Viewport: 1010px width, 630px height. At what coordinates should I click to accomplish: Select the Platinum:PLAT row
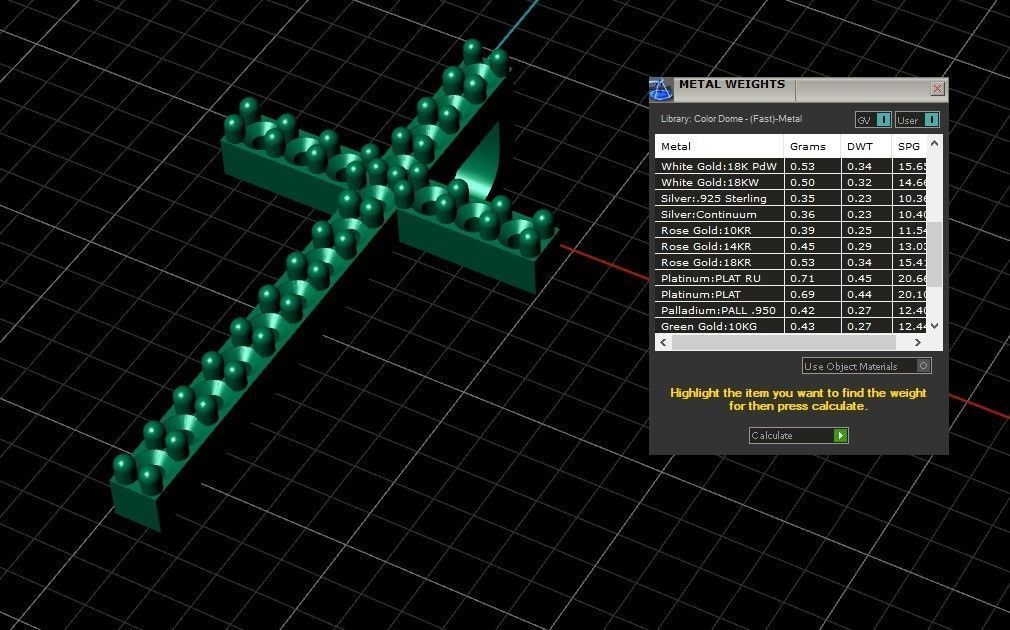(x=790, y=294)
